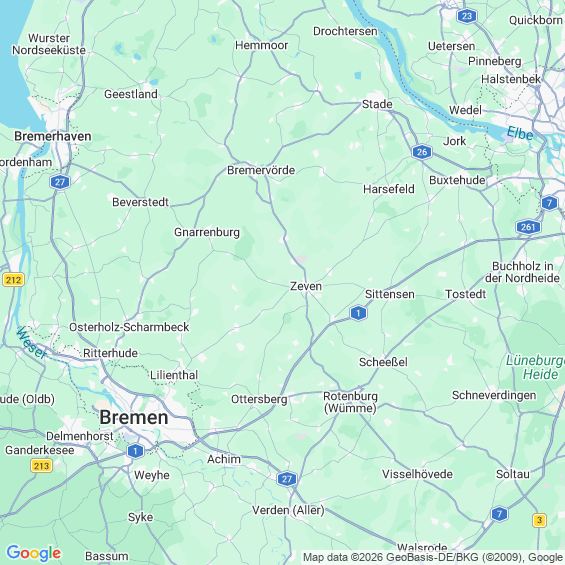Screen dimensions: 565x565
Task: Click the A261 highway shield
Action: coord(528,227)
